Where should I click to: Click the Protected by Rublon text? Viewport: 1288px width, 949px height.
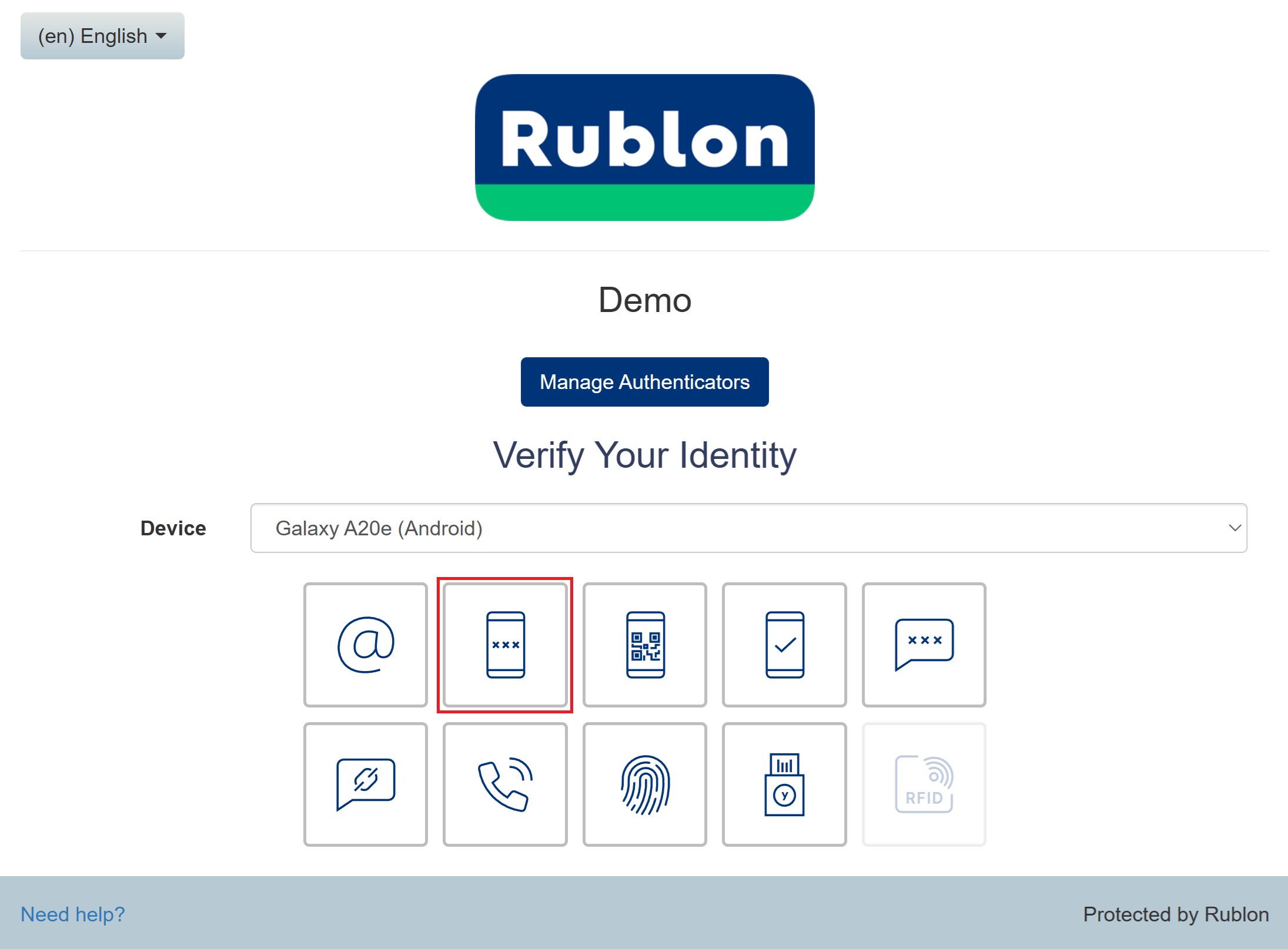(1176, 914)
